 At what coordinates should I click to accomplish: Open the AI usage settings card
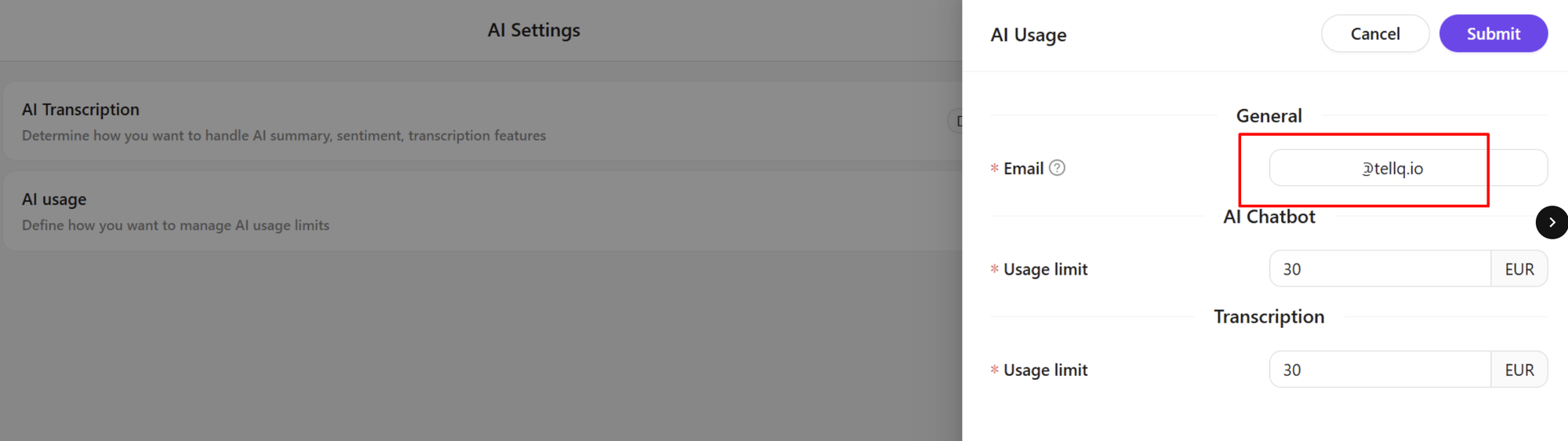[x=482, y=211]
